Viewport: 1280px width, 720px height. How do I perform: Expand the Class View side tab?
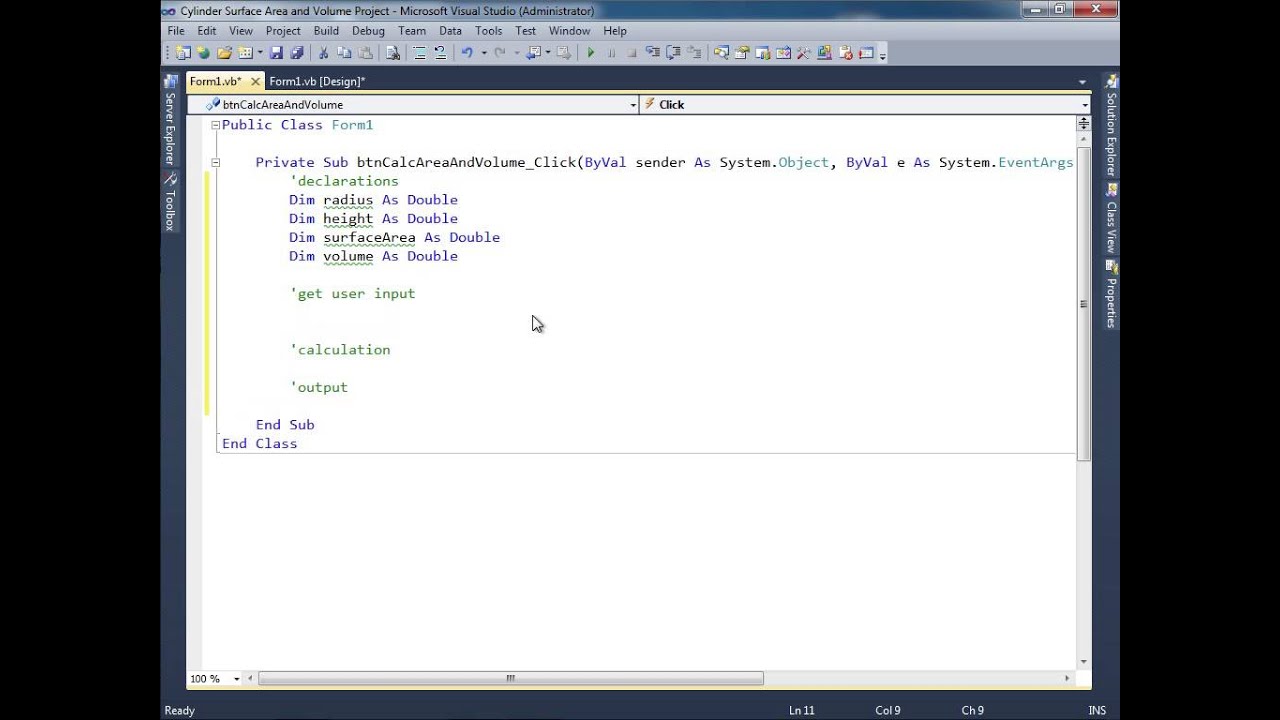tap(1111, 218)
